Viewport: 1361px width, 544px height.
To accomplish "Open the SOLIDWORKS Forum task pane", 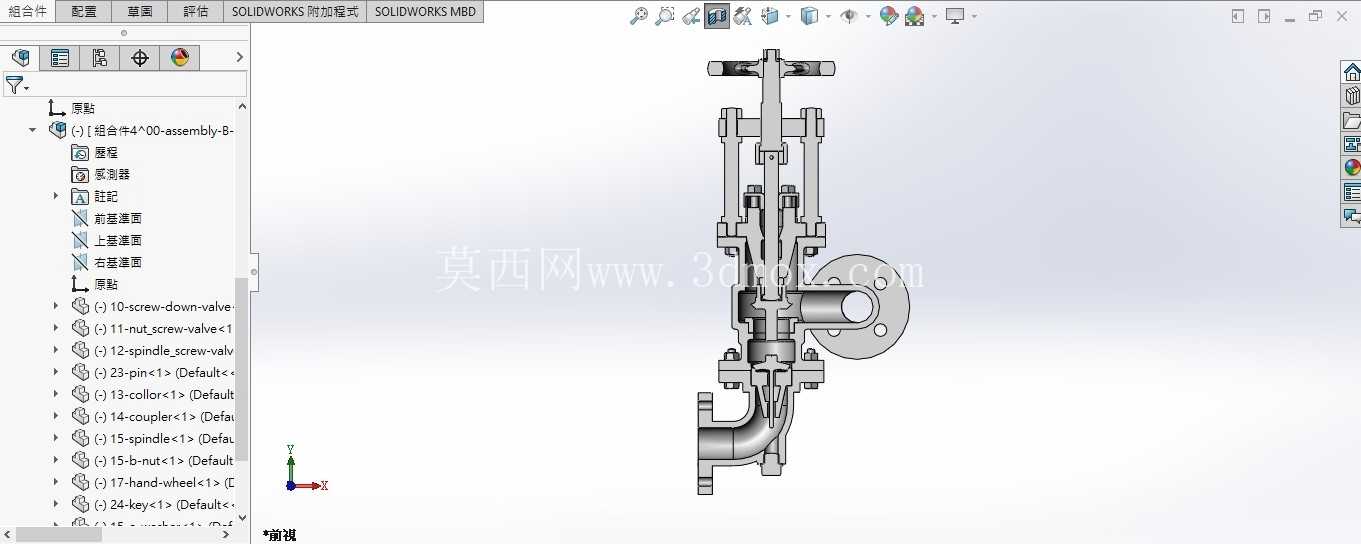I will coord(1351,216).
